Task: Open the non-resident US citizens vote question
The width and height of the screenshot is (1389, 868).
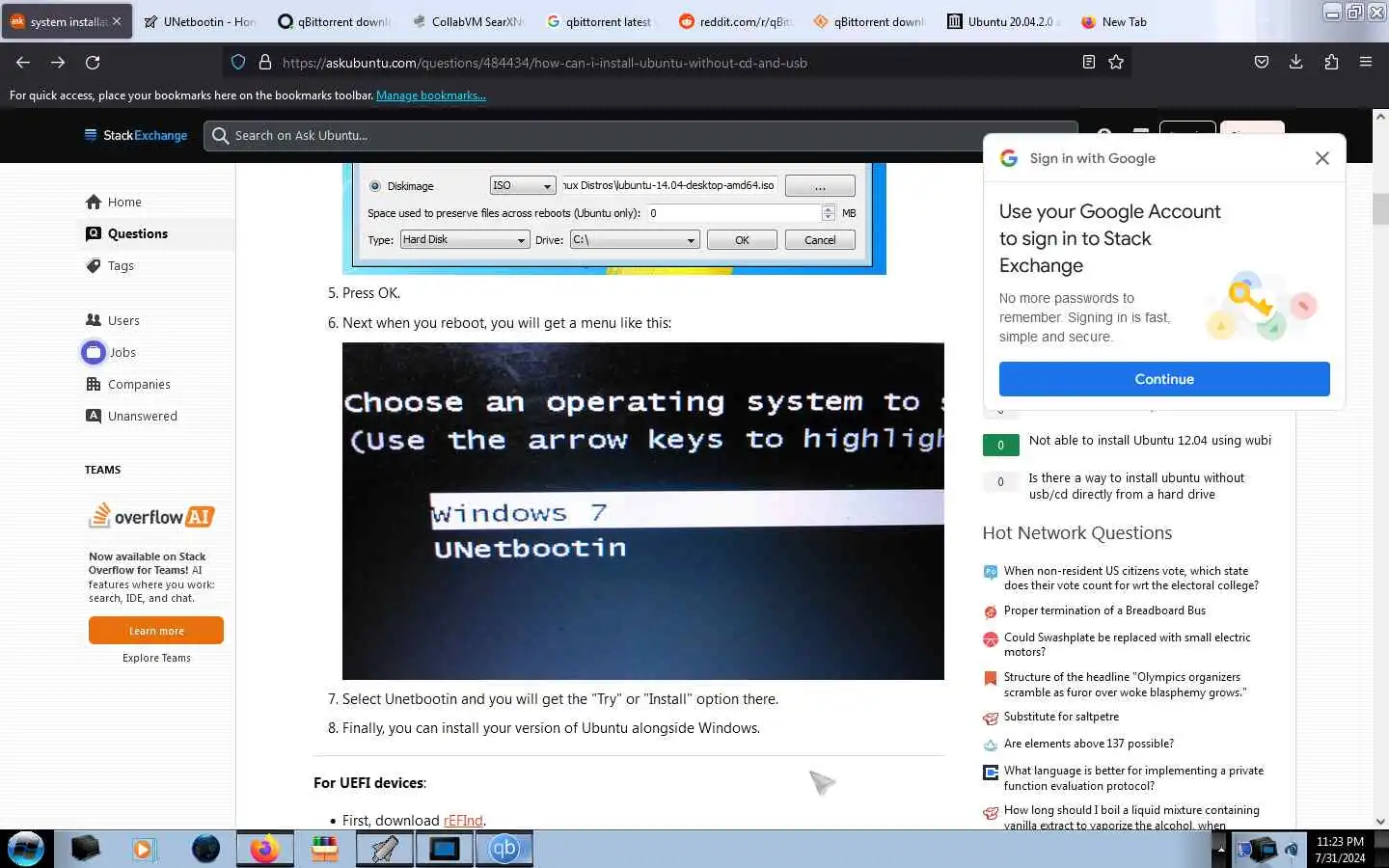Action: point(1130,578)
